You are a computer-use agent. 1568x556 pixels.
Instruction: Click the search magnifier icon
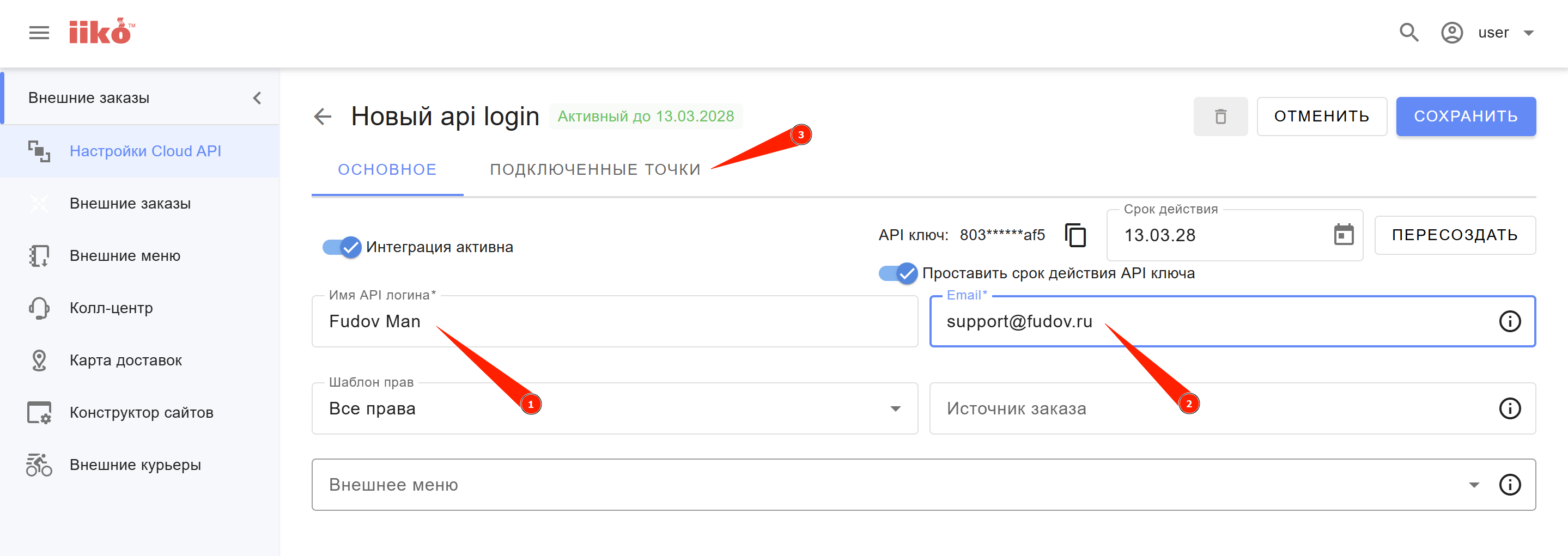pyautogui.click(x=1408, y=33)
